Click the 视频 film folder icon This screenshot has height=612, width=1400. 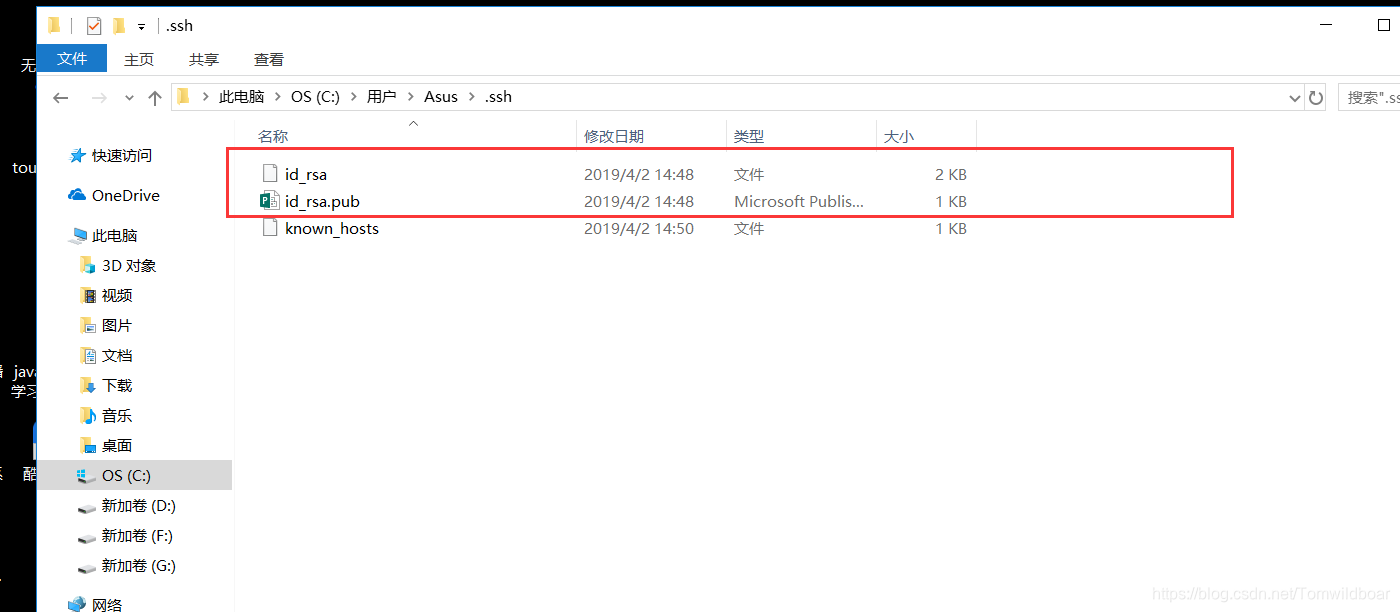(87, 295)
